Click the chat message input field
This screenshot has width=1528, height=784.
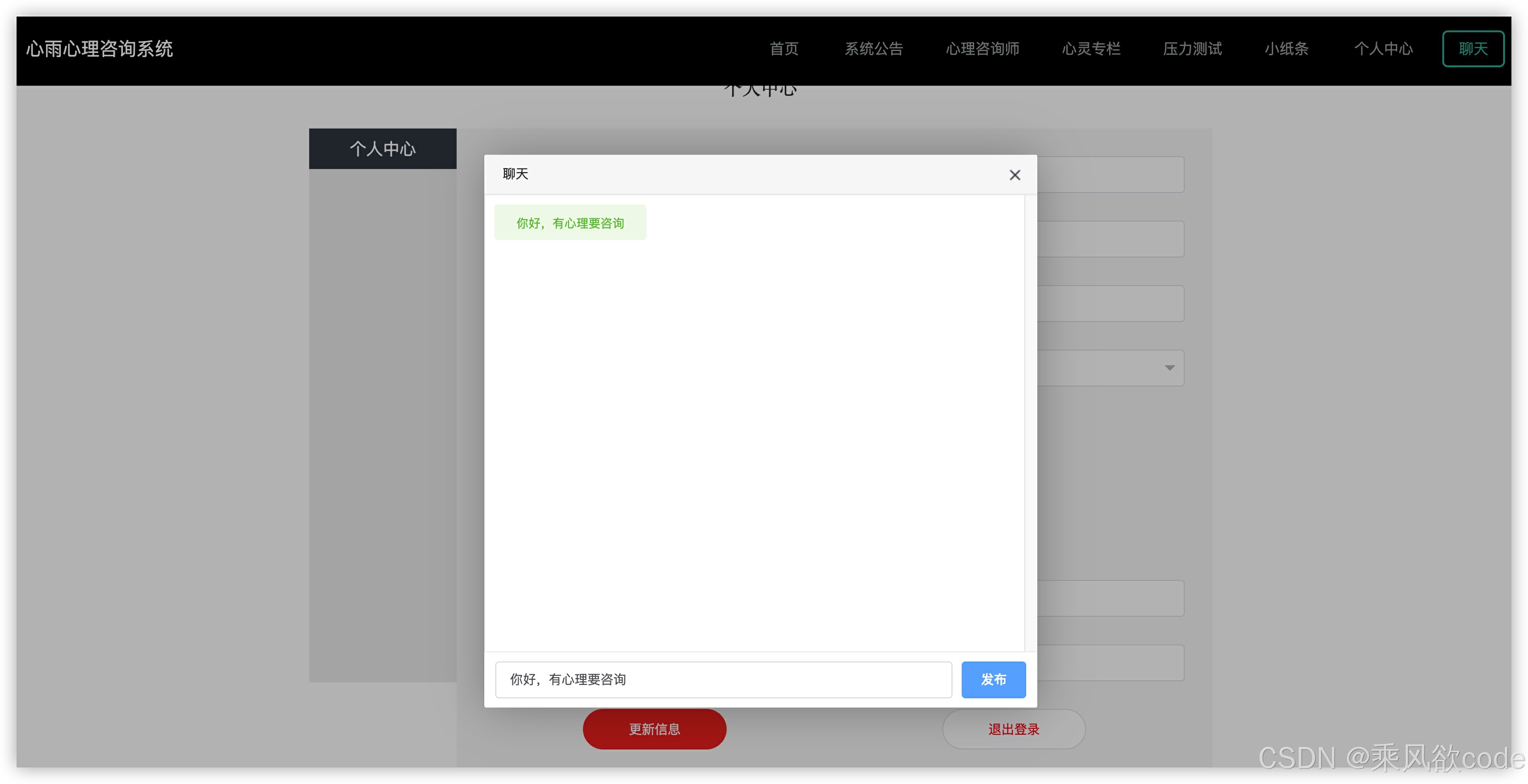click(723, 679)
